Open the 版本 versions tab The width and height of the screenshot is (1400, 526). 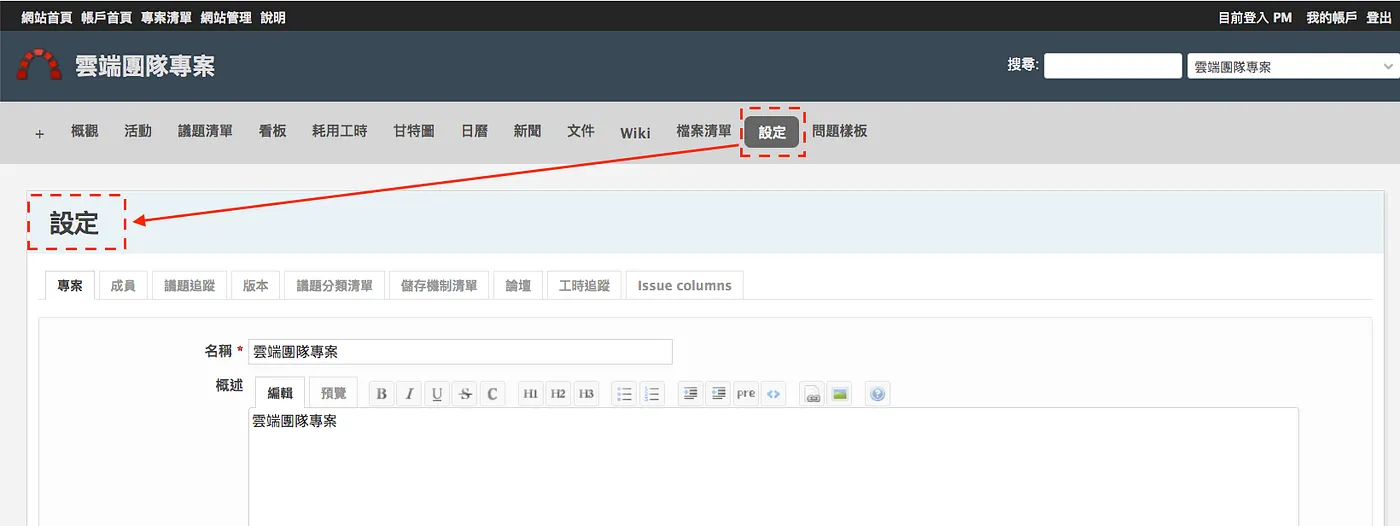coord(256,285)
